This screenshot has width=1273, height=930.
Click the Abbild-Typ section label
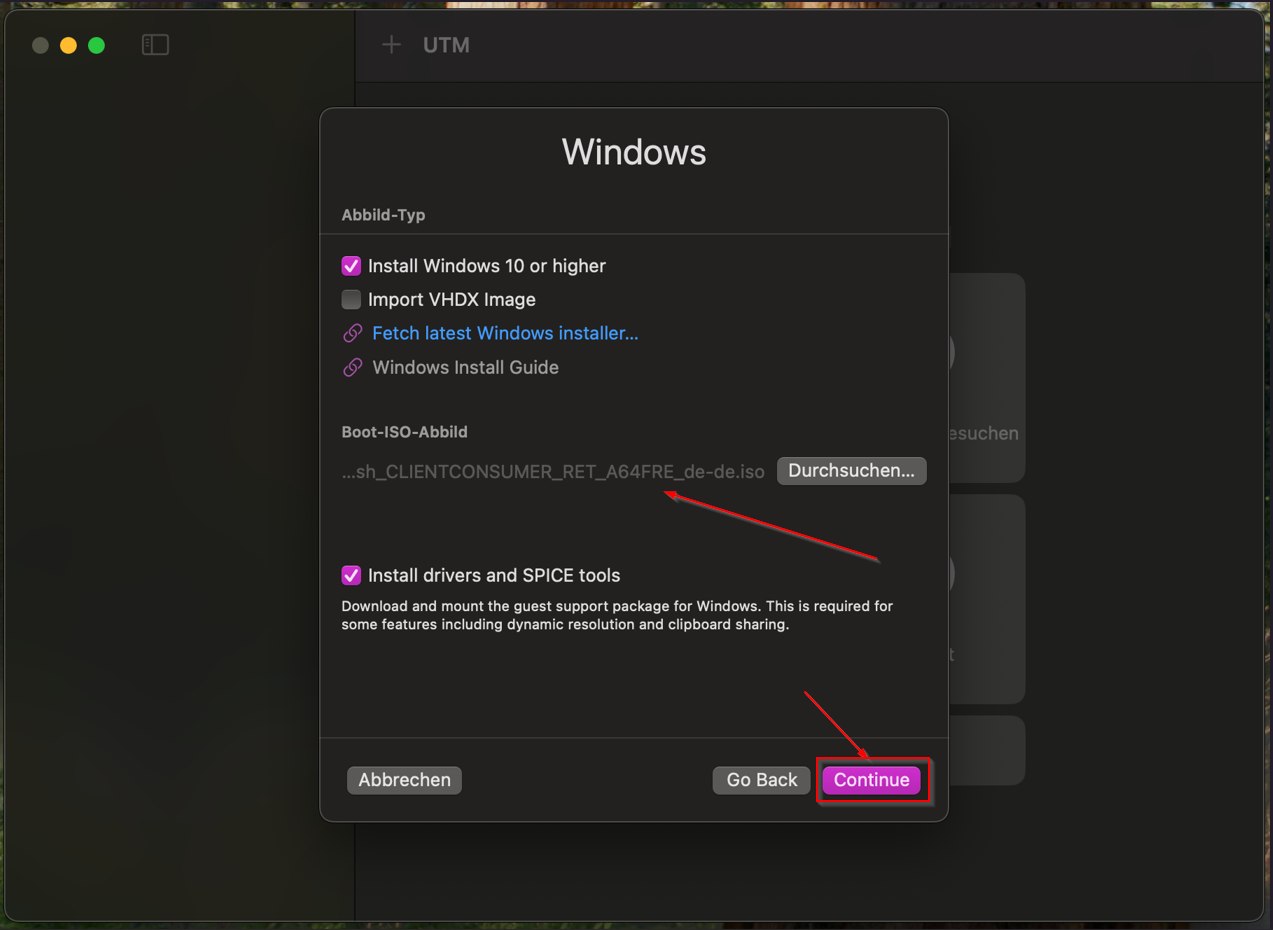[x=383, y=215]
